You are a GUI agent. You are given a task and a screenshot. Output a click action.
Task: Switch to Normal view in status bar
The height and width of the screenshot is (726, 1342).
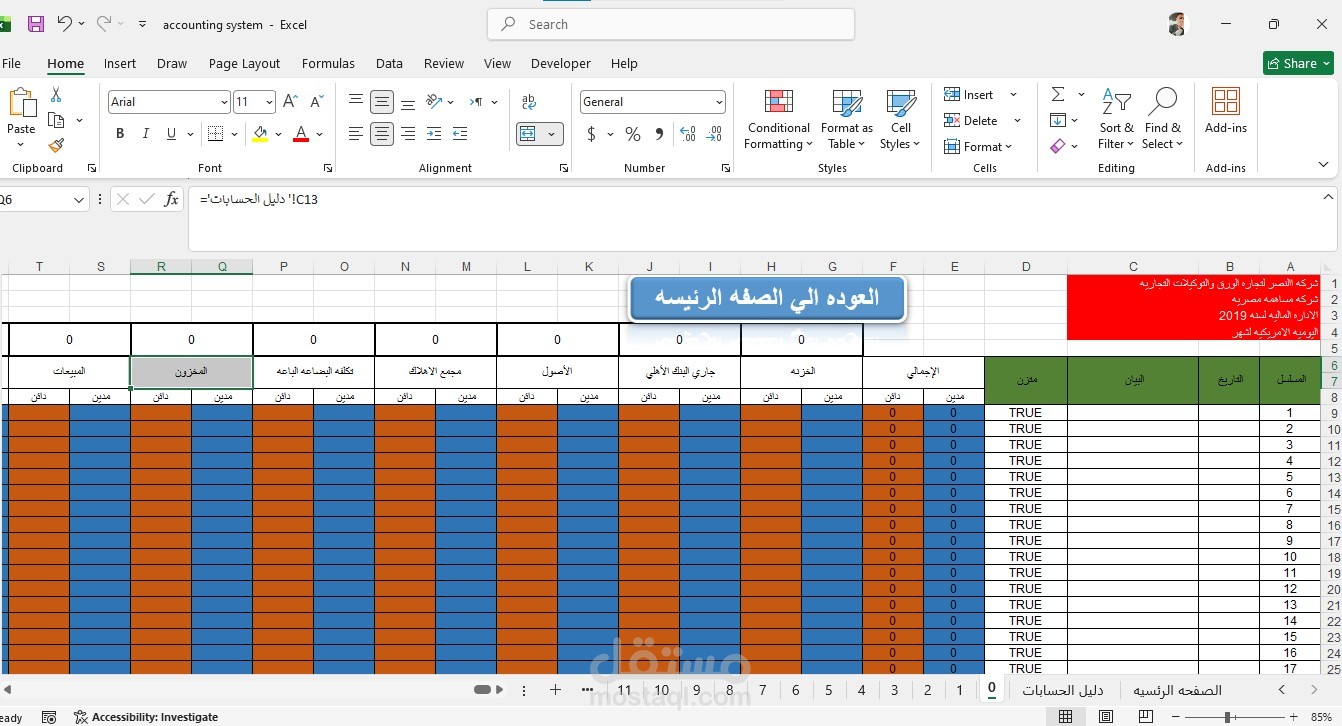pos(1065,717)
